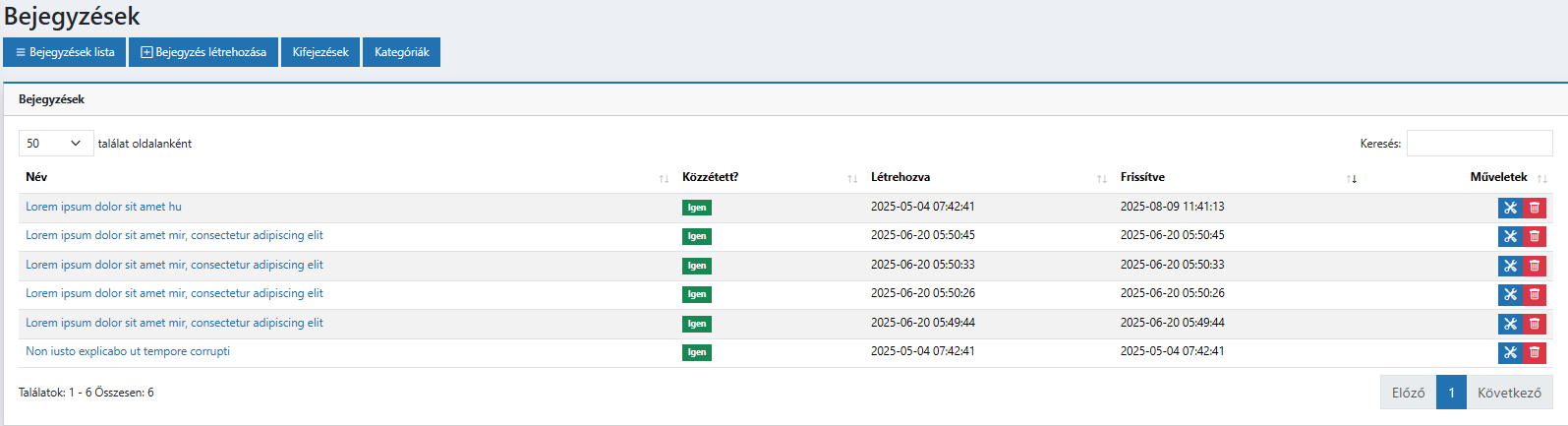Sort table by Létrehozva column
Image resolution: width=1568 pixels, height=426 pixels.
(900, 177)
